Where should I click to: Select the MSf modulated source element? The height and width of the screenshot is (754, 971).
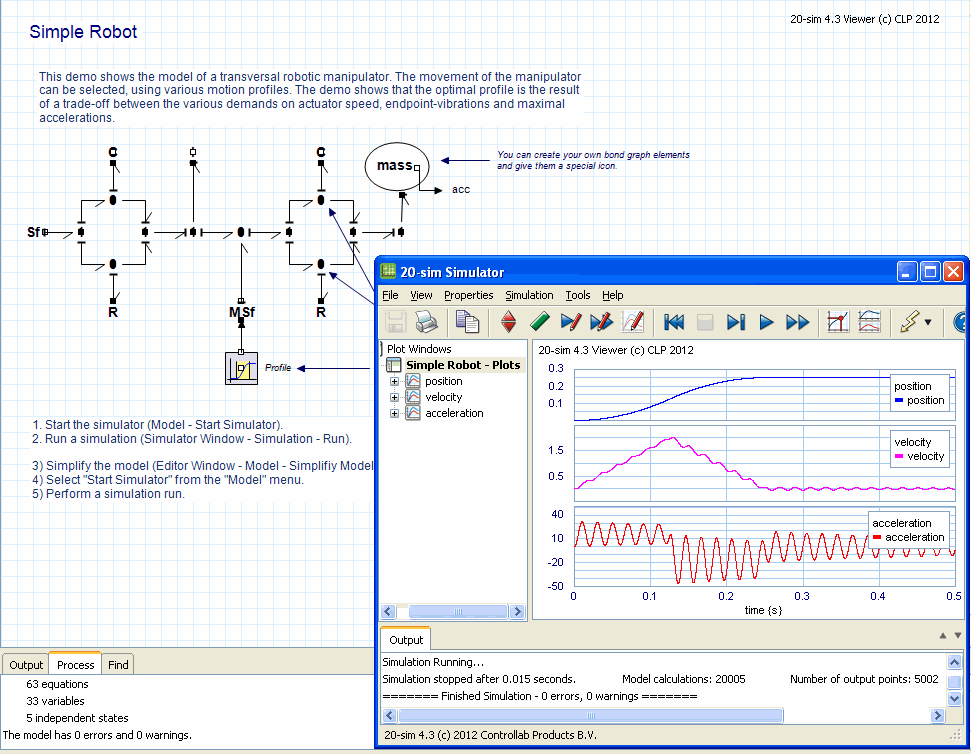(x=242, y=312)
